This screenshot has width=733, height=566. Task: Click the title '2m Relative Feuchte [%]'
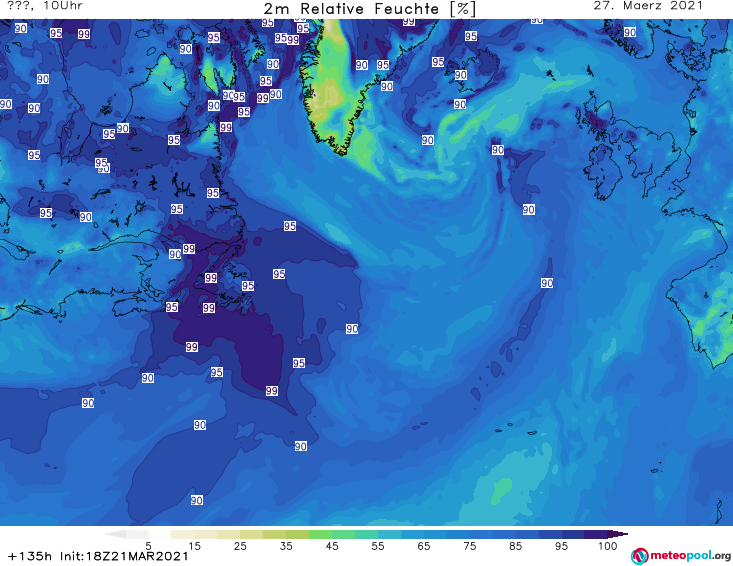coord(370,9)
